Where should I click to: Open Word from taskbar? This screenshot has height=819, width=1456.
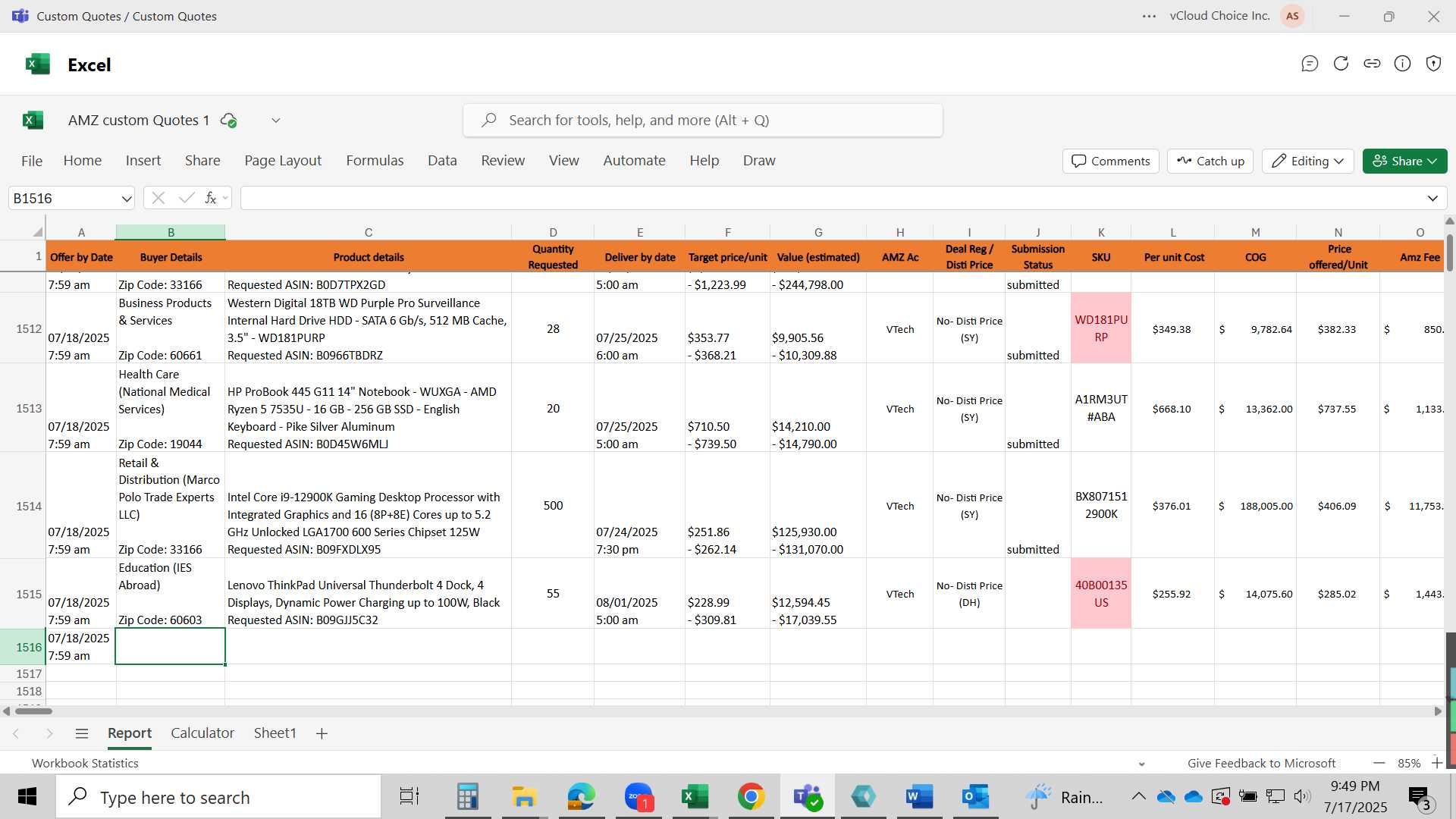[x=919, y=796]
